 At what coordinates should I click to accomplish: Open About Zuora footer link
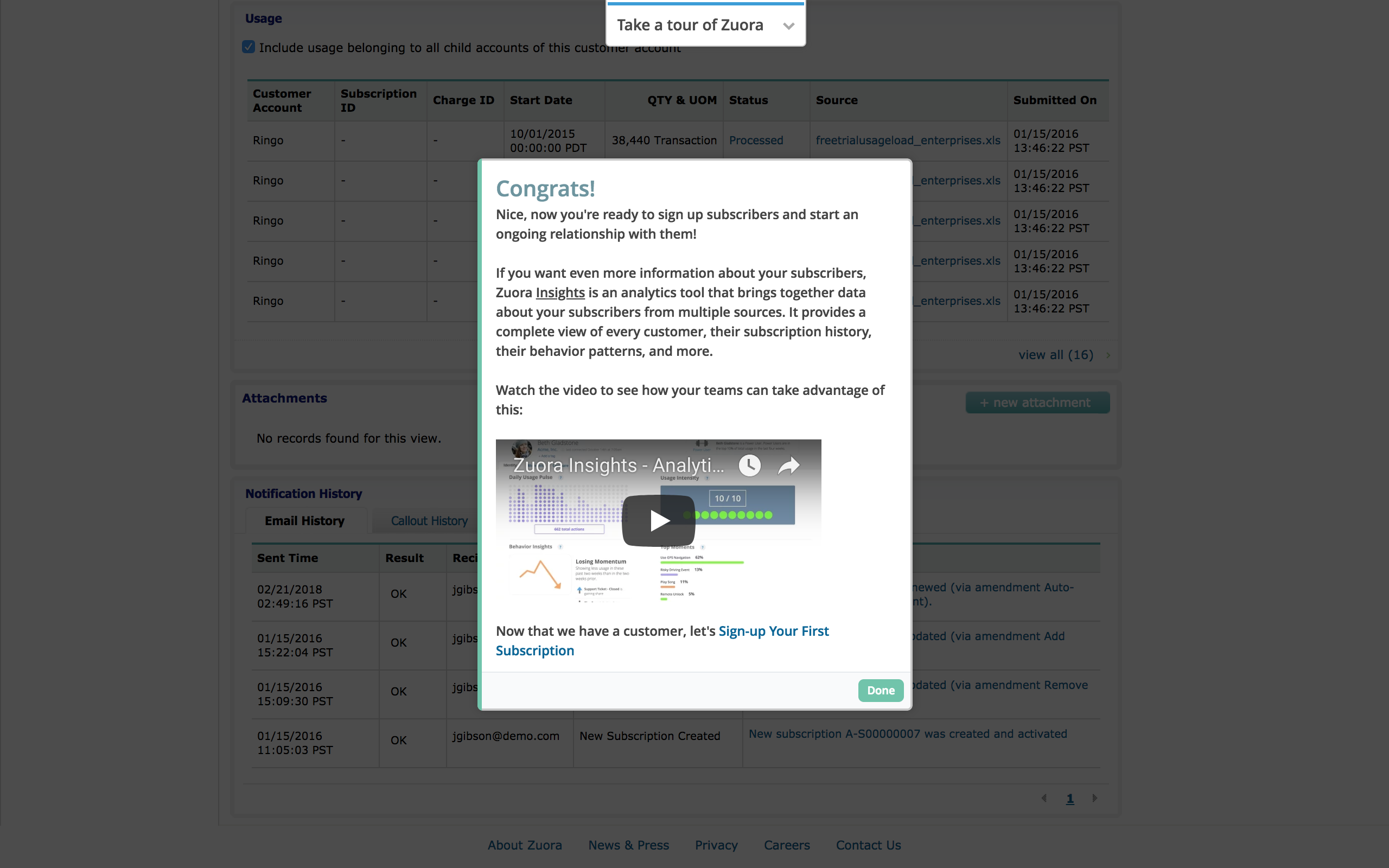pos(524,845)
